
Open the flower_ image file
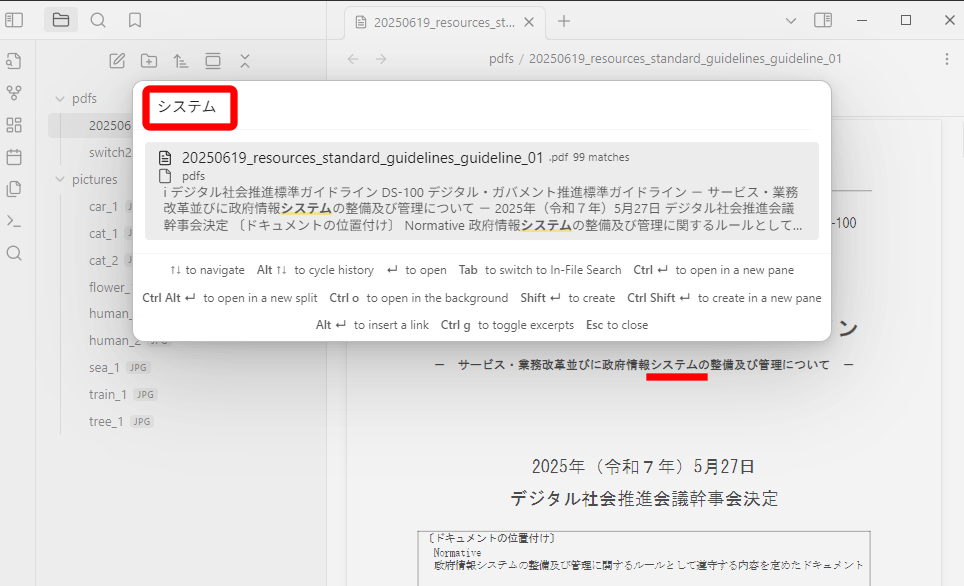pos(110,287)
